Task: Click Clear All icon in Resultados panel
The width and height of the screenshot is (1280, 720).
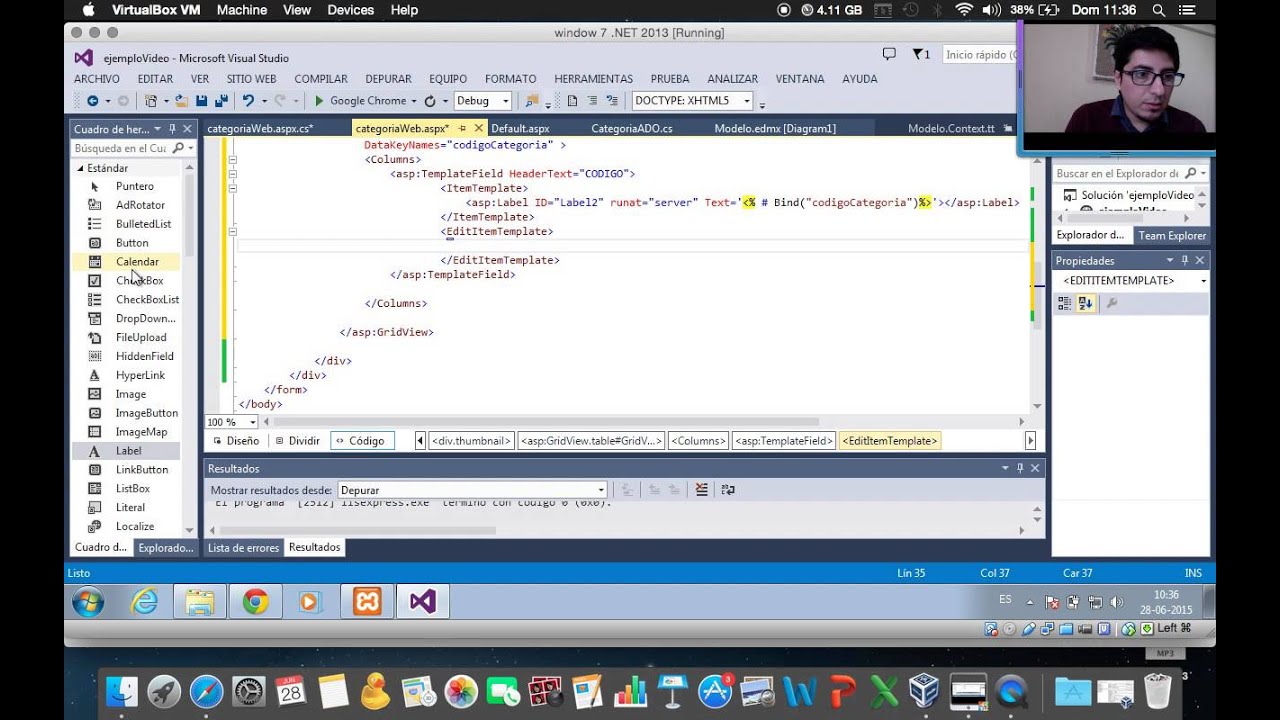Action: click(702, 490)
